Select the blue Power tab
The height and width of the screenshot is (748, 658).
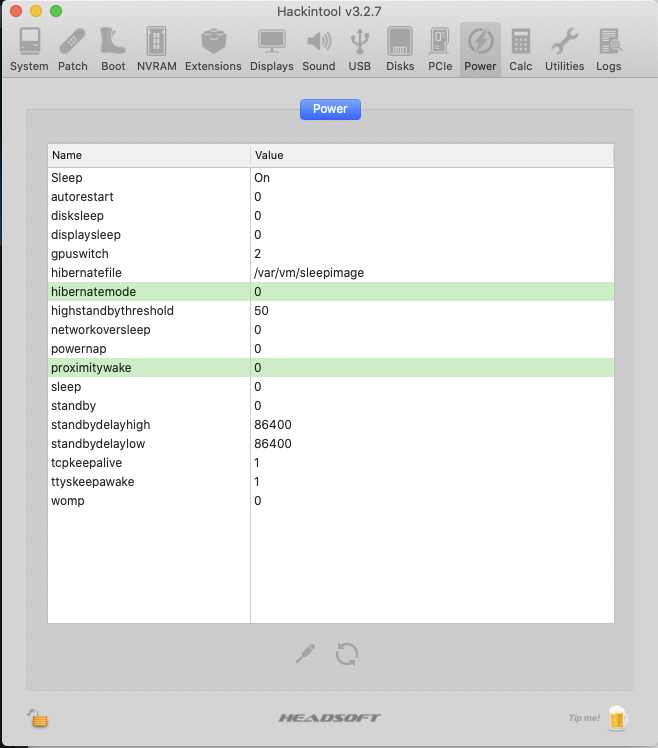click(x=330, y=109)
